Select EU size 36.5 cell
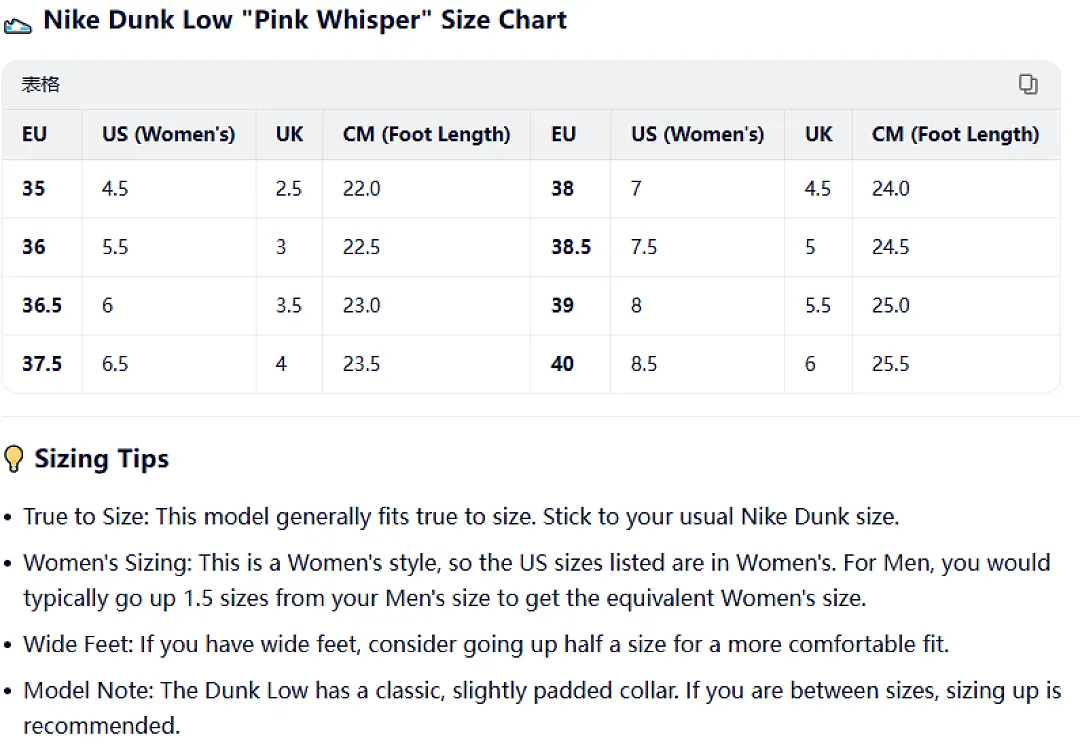Screen dimensions: 1080x750 point(42,305)
